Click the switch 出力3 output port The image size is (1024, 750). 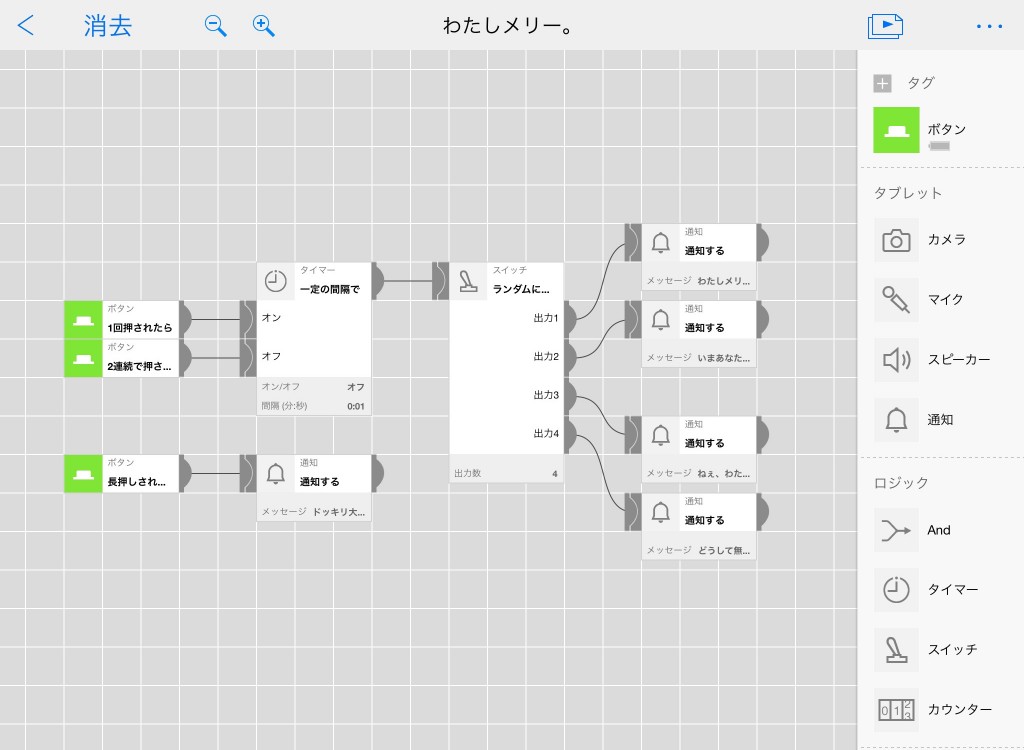[x=570, y=396]
